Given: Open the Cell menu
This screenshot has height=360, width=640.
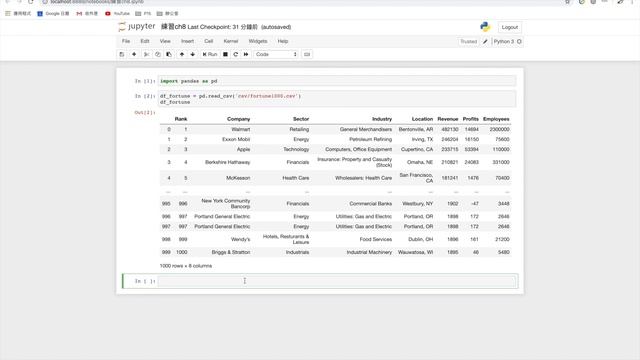Looking at the screenshot, I should pyautogui.click(x=209, y=41).
